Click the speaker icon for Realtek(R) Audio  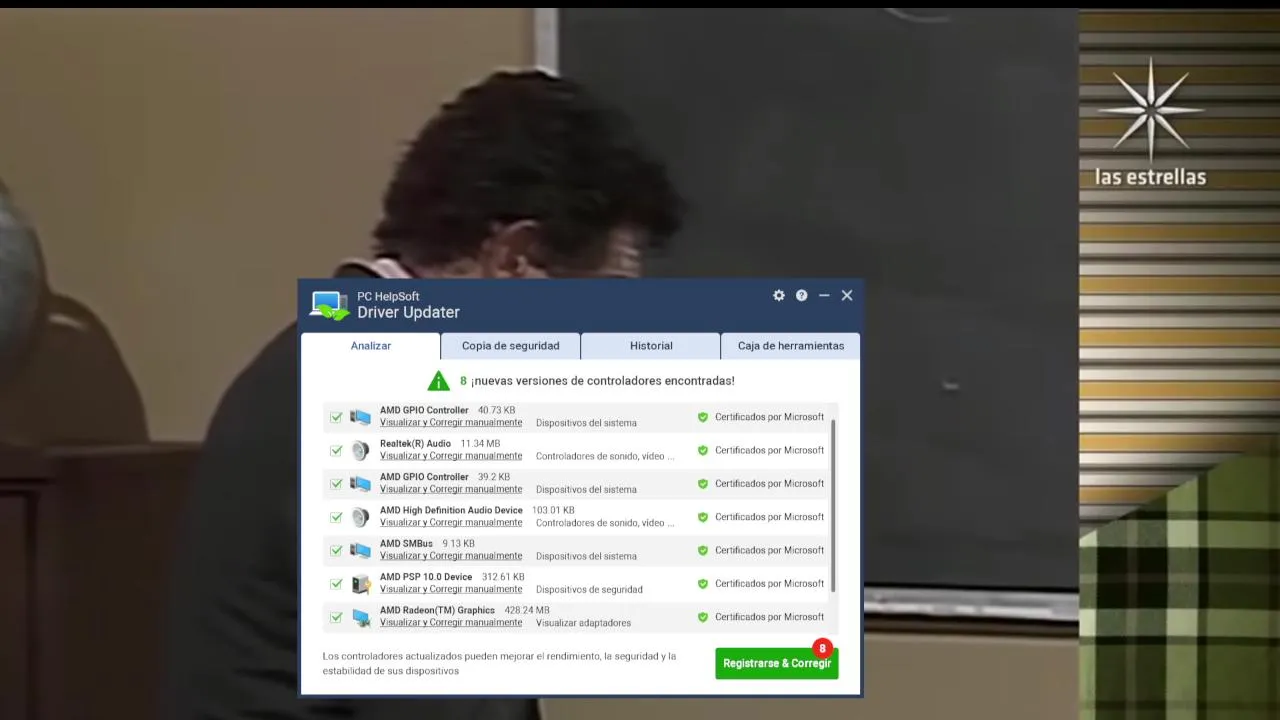[360, 450]
